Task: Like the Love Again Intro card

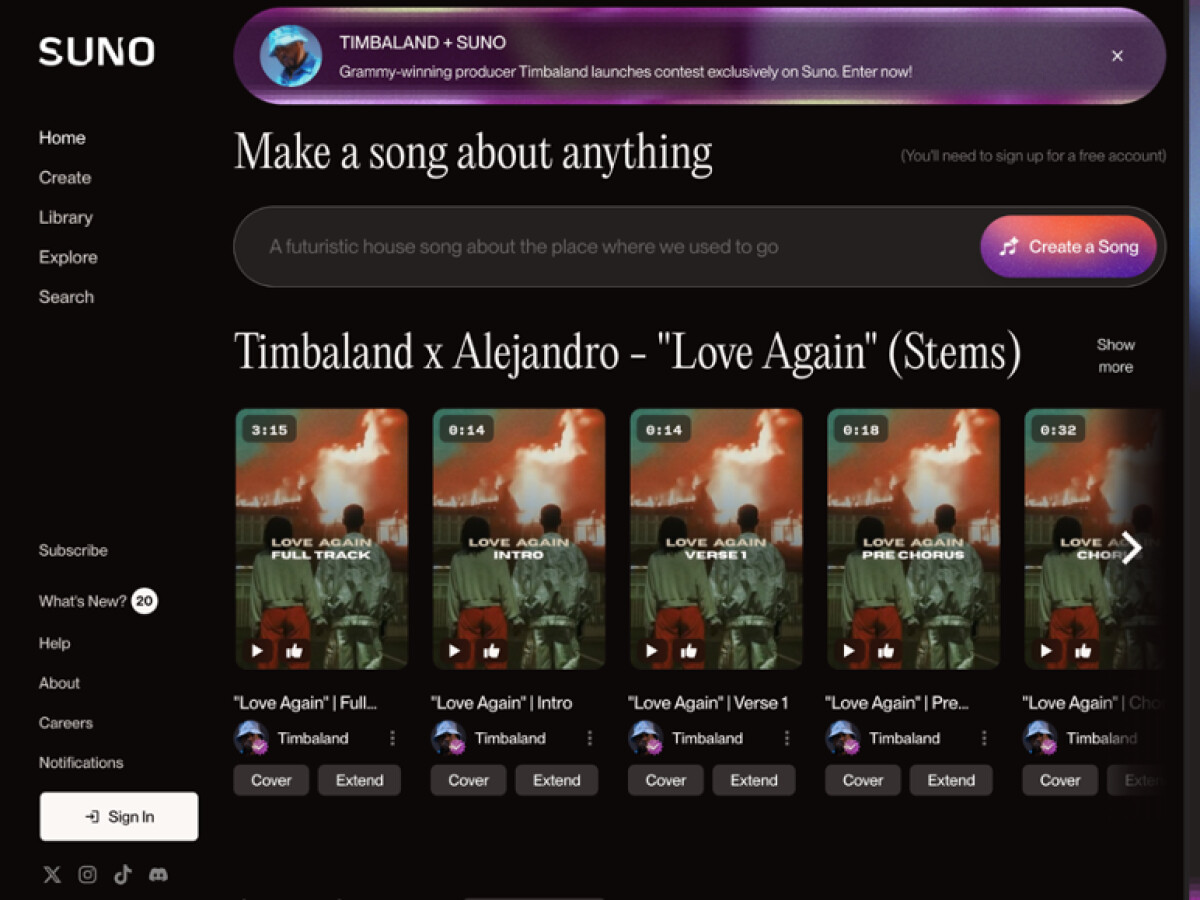Action: point(491,651)
